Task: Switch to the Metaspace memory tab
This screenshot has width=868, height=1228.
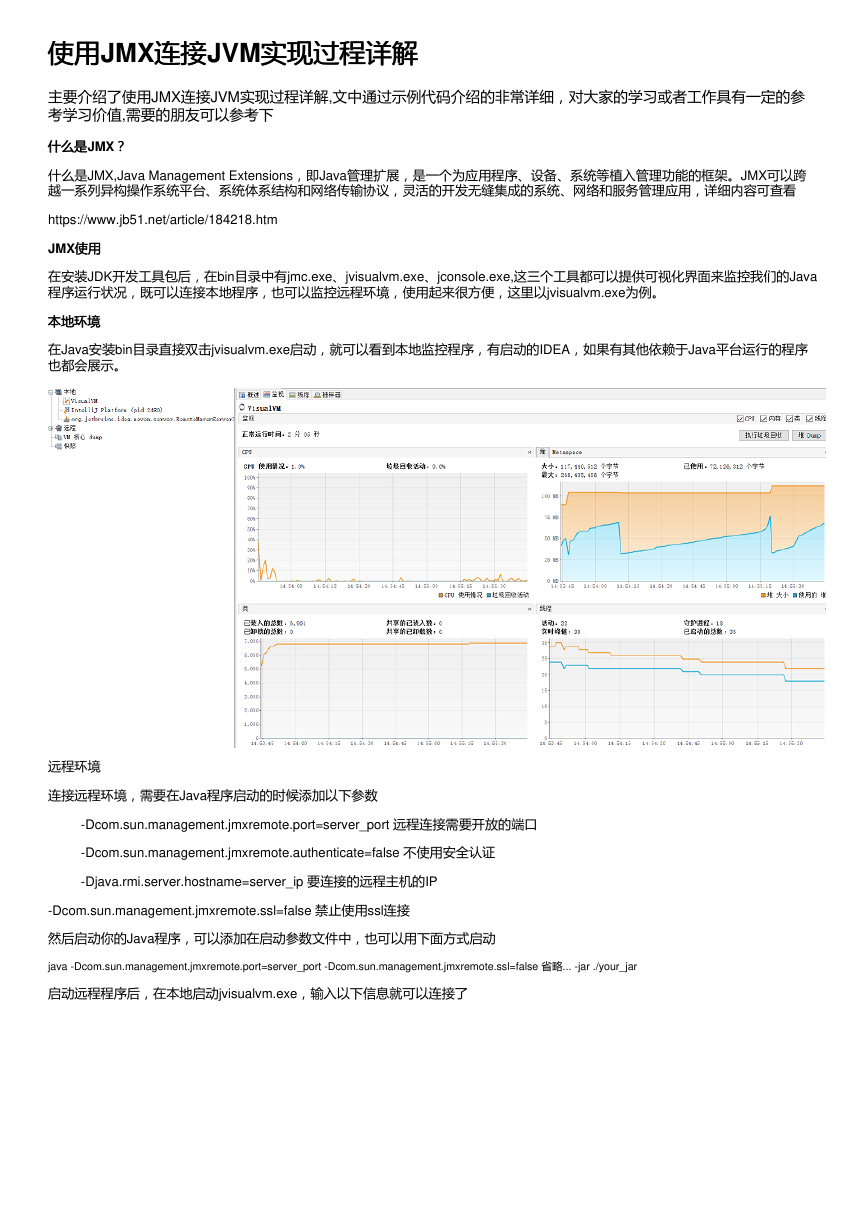Action: [x=568, y=452]
